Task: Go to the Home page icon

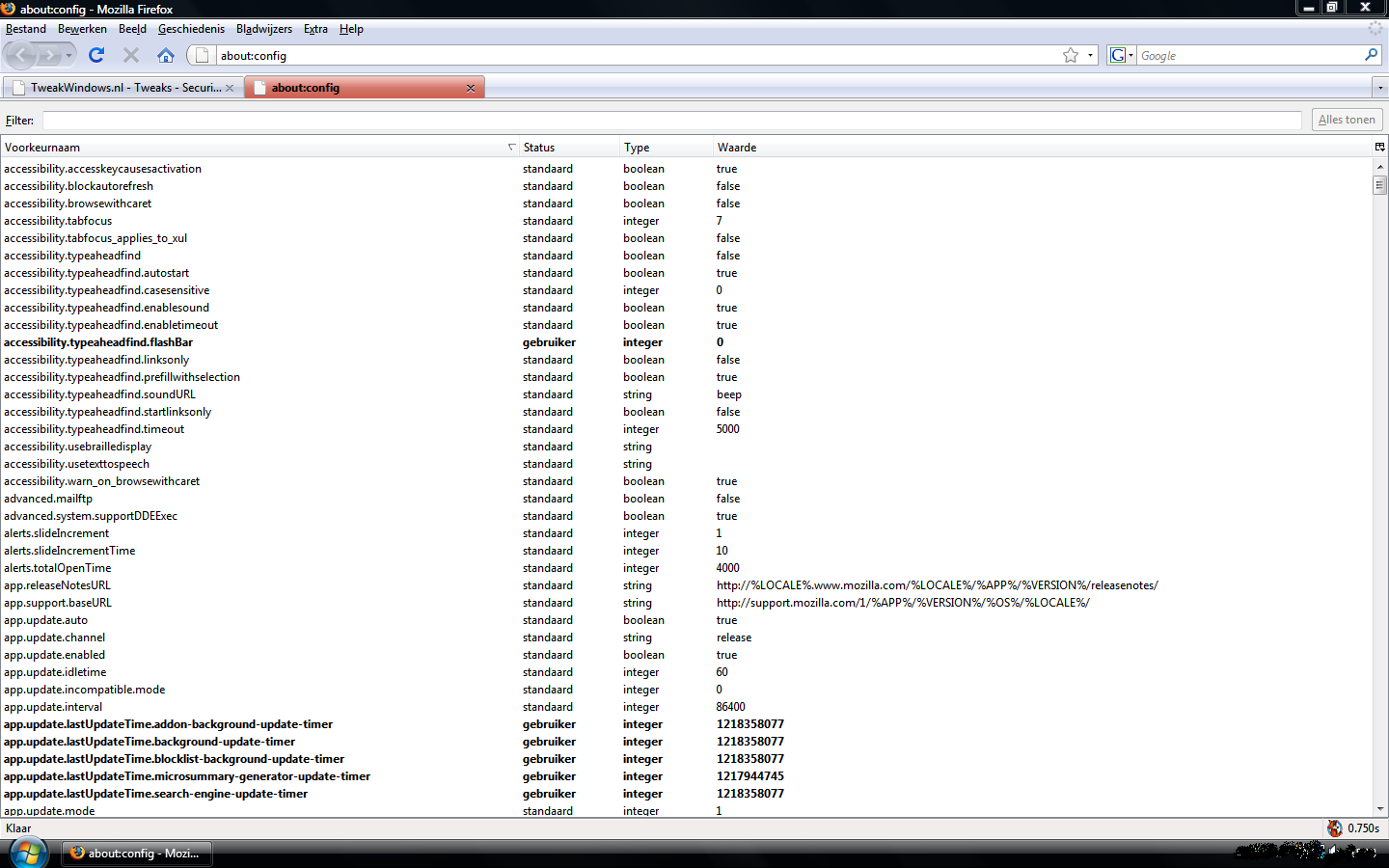Action: pyautogui.click(x=166, y=55)
